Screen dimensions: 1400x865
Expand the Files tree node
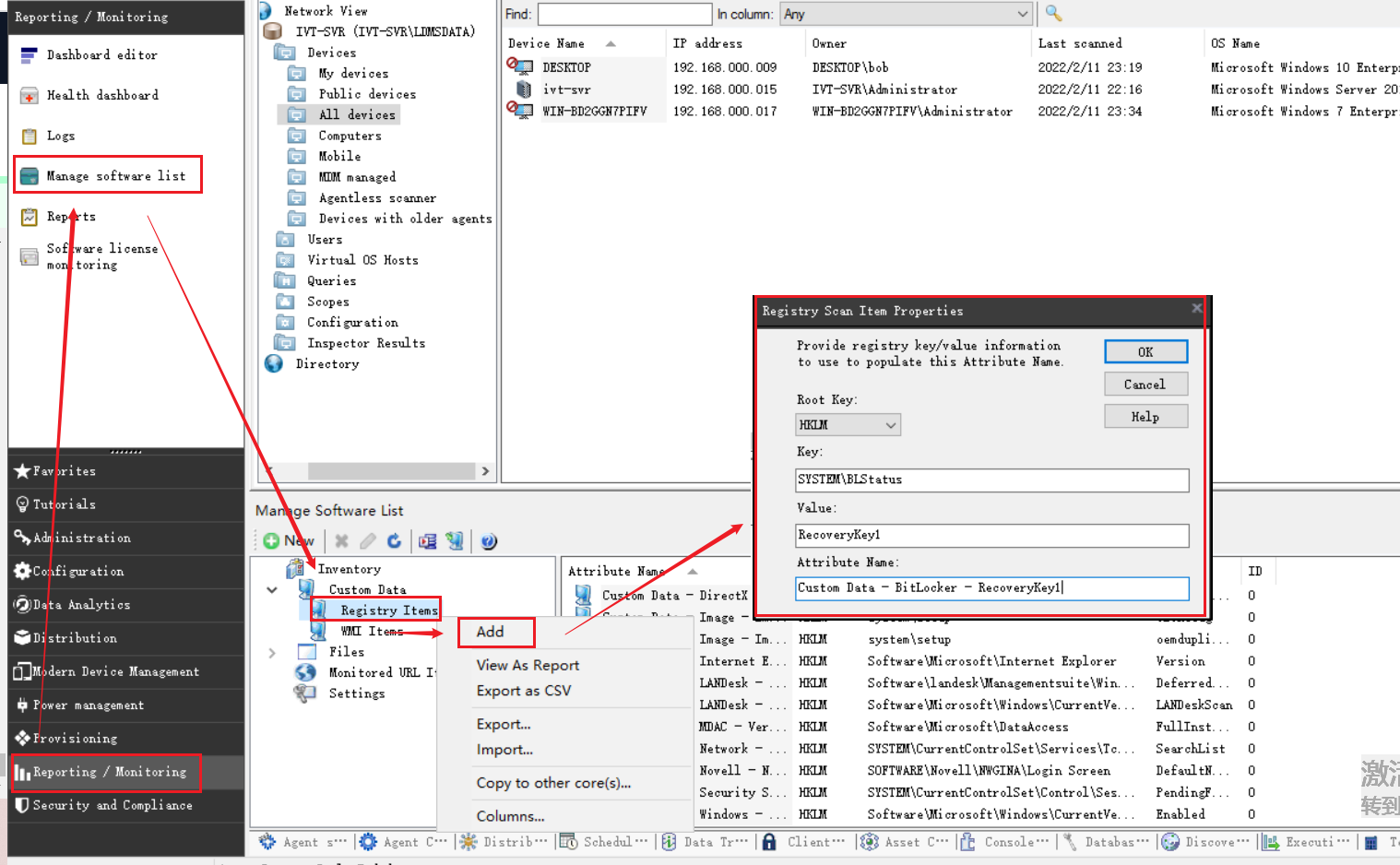point(272,652)
